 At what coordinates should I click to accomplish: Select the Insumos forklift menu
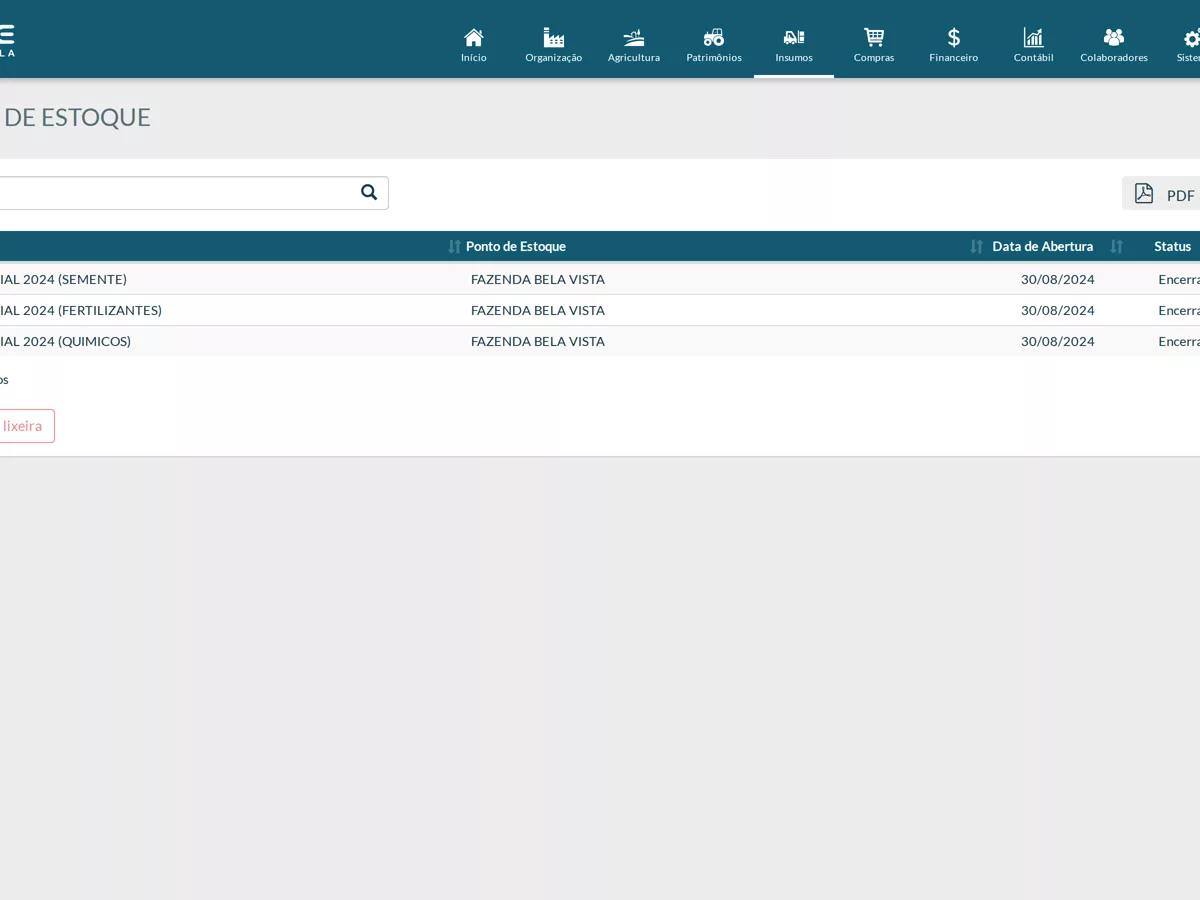click(x=794, y=45)
